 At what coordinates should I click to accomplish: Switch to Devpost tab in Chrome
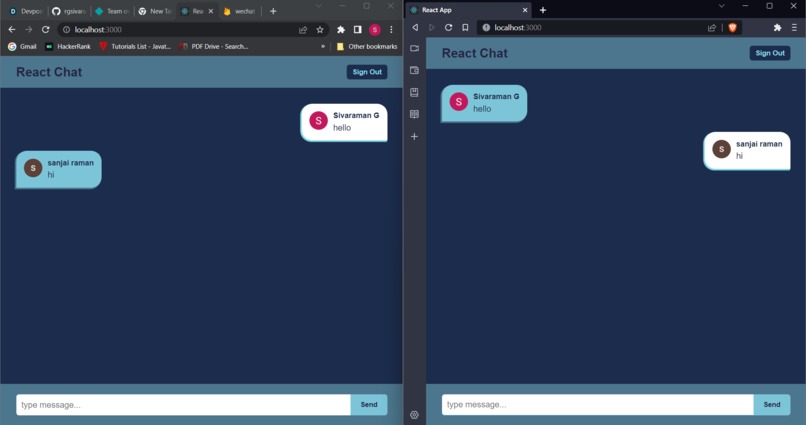pos(26,11)
